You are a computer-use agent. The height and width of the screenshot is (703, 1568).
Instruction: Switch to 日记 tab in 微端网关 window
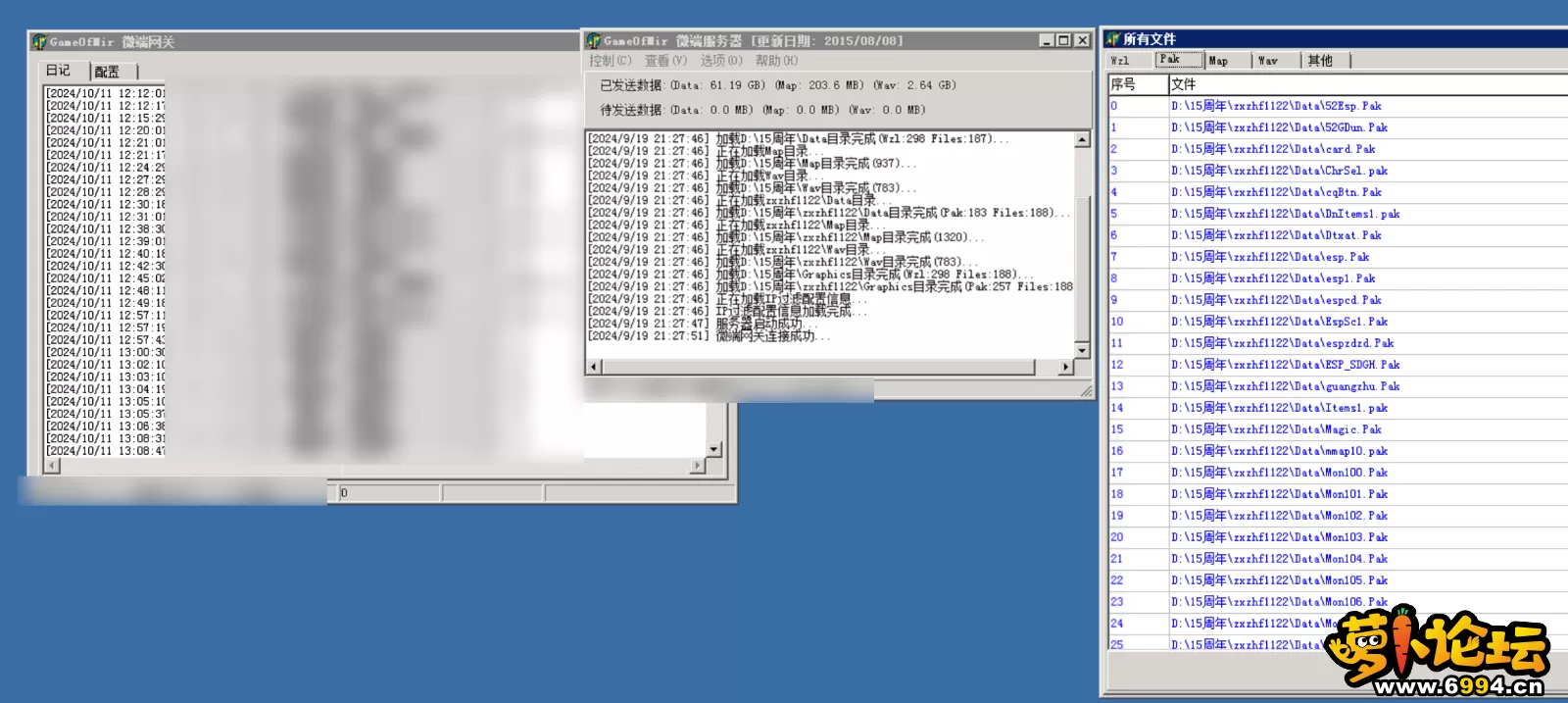(59, 71)
